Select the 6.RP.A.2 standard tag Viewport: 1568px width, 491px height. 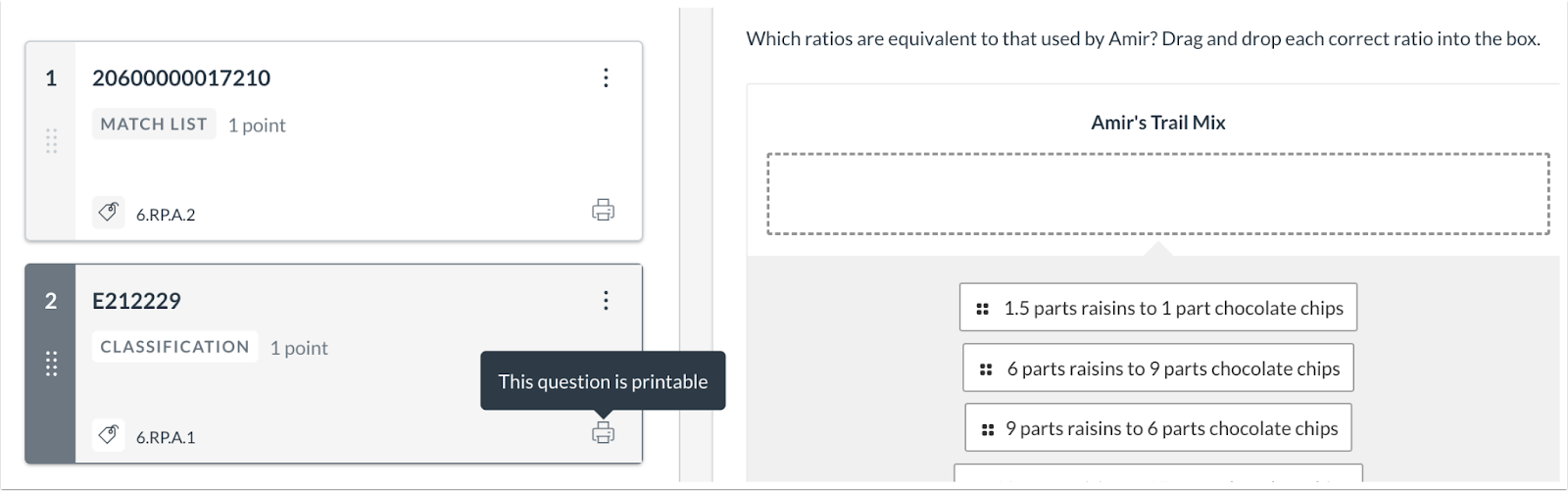click(x=166, y=215)
